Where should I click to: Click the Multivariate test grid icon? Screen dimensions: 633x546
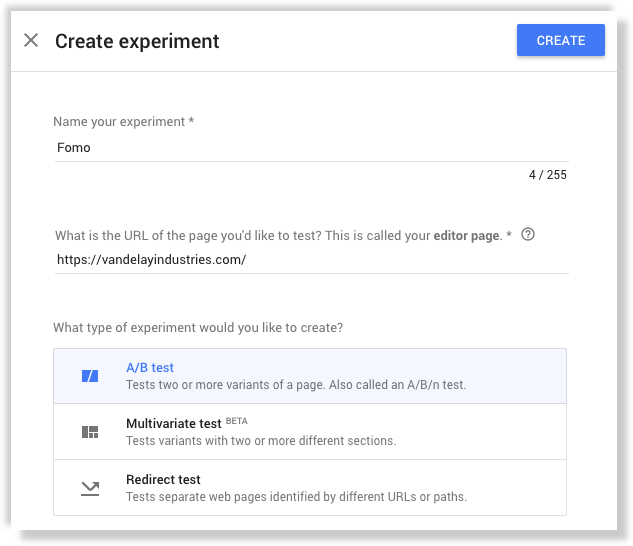pos(90,432)
